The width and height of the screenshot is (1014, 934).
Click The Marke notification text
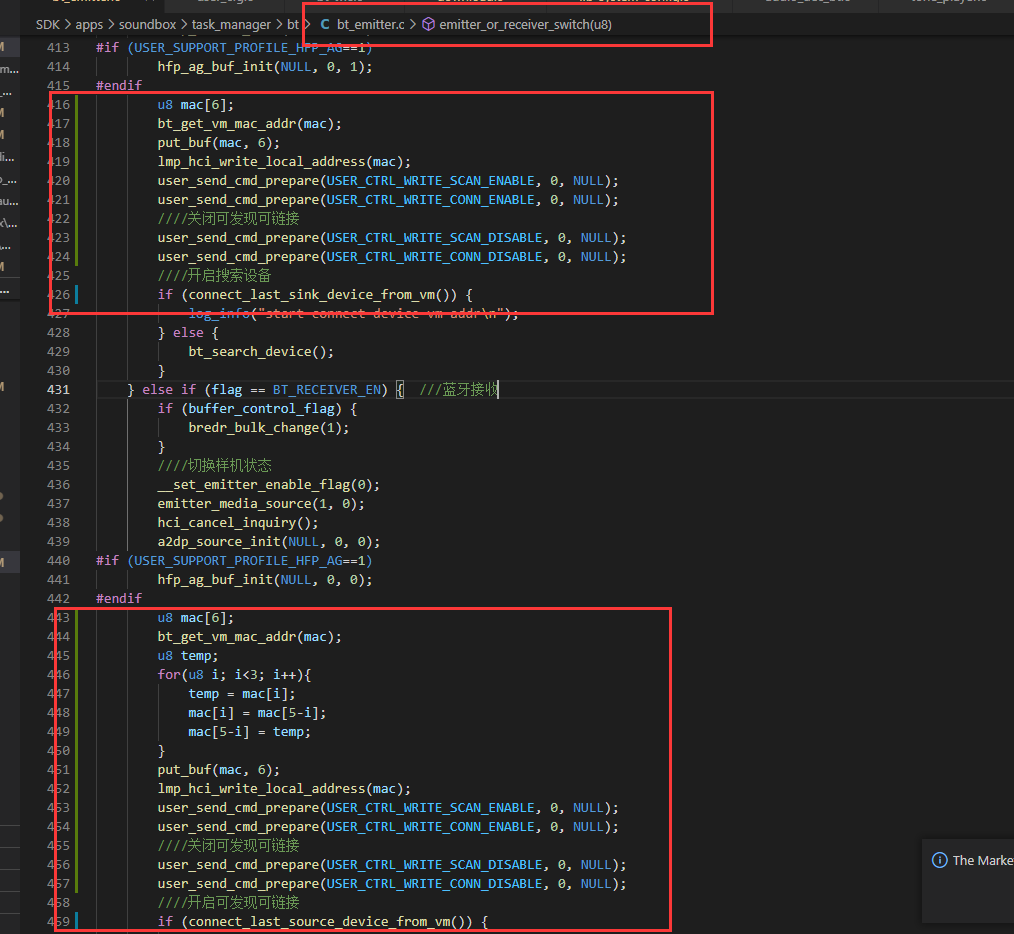coord(983,860)
